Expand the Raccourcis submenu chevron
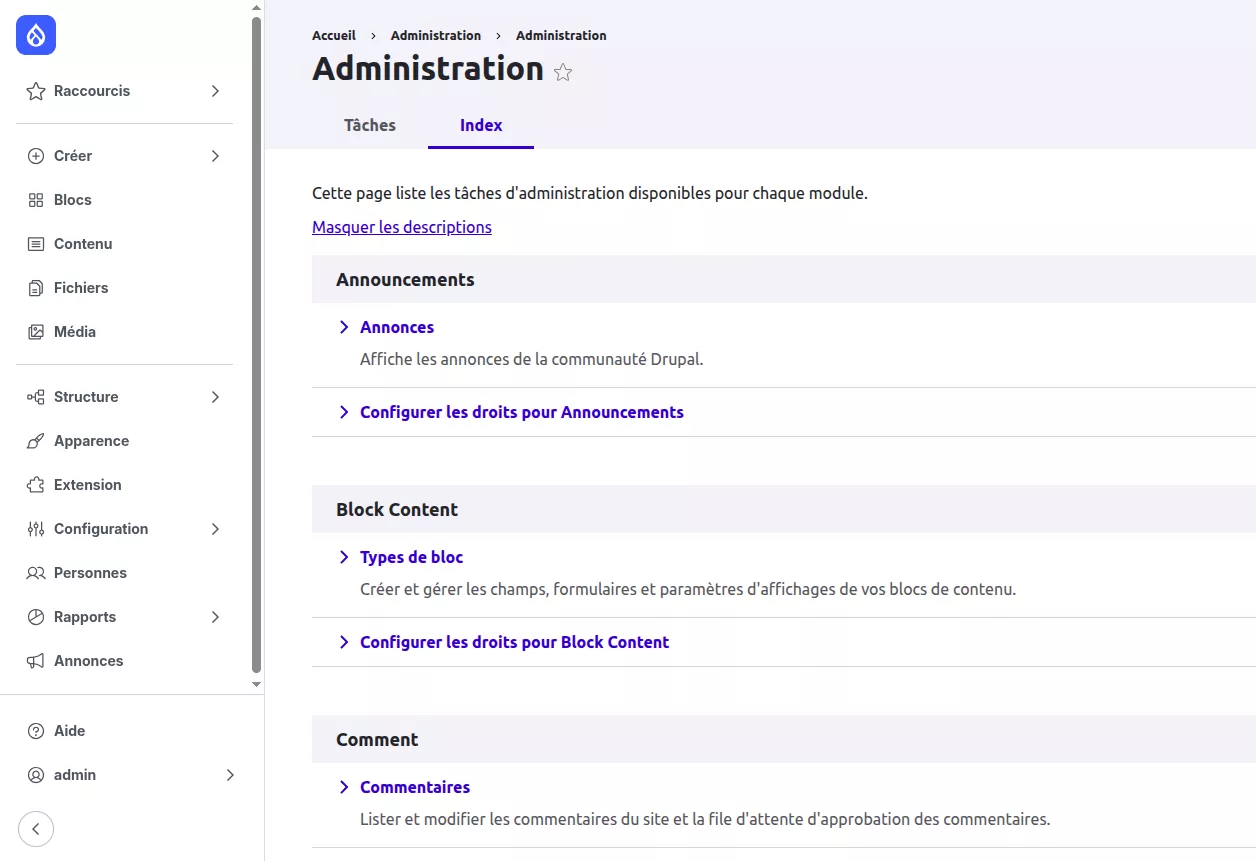The height and width of the screenshot is (861, 1256). pyautogui.click(x=215, y=91)
